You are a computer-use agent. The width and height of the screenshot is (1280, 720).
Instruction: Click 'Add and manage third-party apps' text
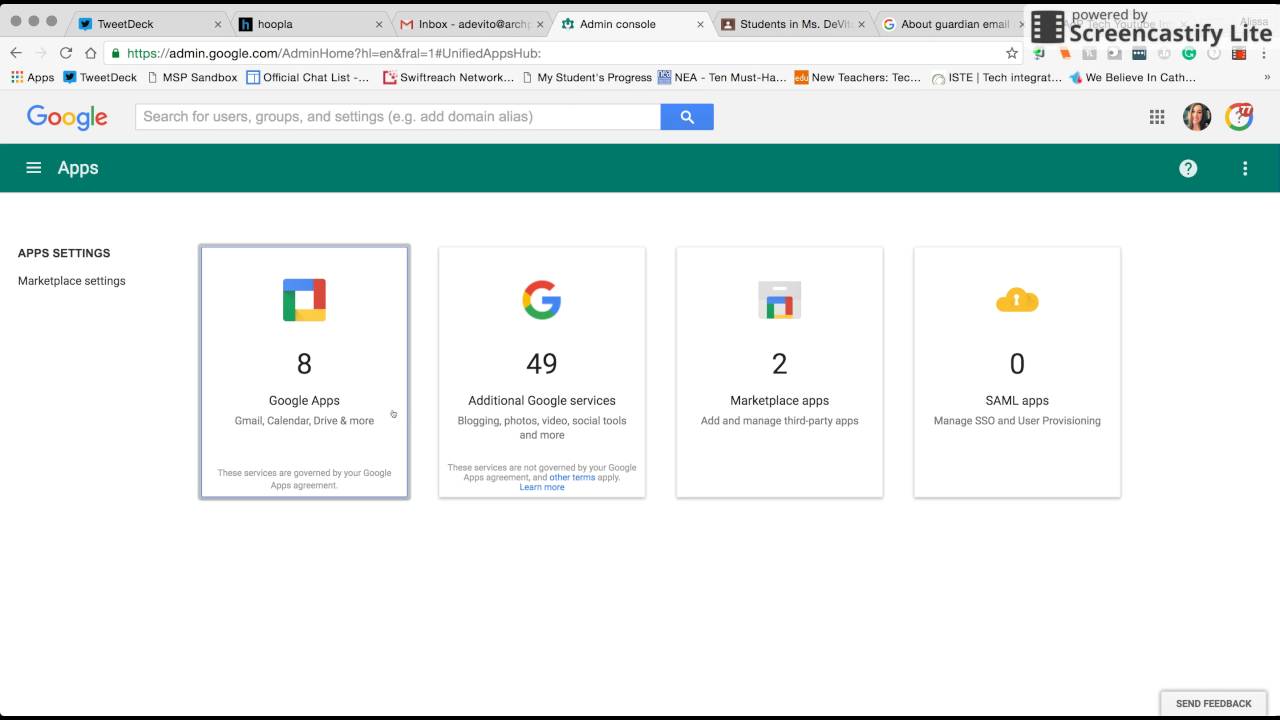pos(780,421)
